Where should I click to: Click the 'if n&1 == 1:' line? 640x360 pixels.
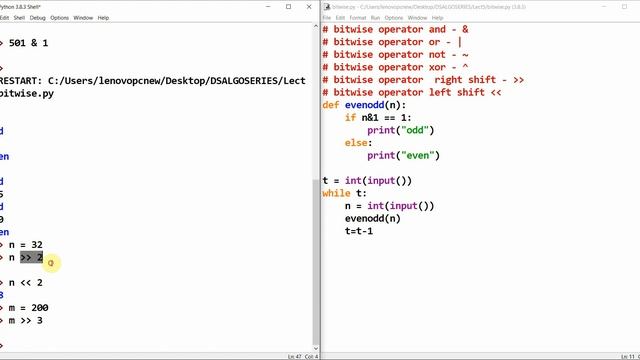(x=378, y=118)
